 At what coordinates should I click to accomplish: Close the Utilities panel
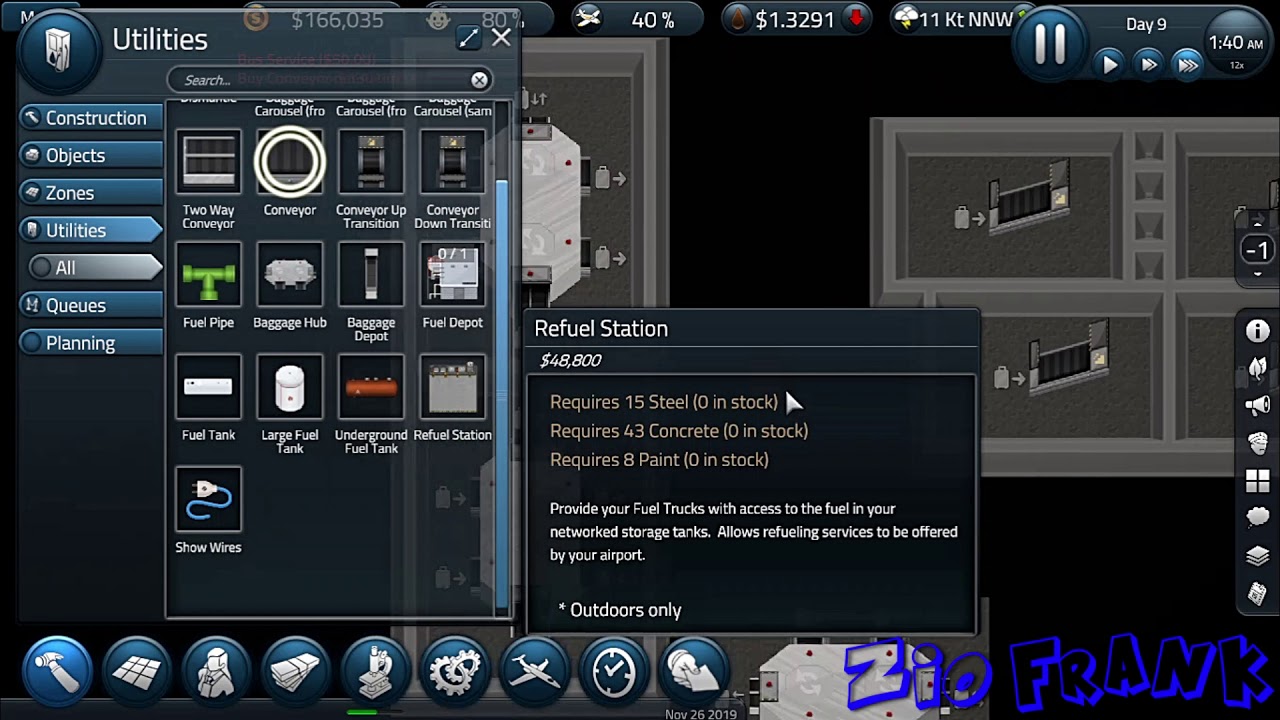501,38
